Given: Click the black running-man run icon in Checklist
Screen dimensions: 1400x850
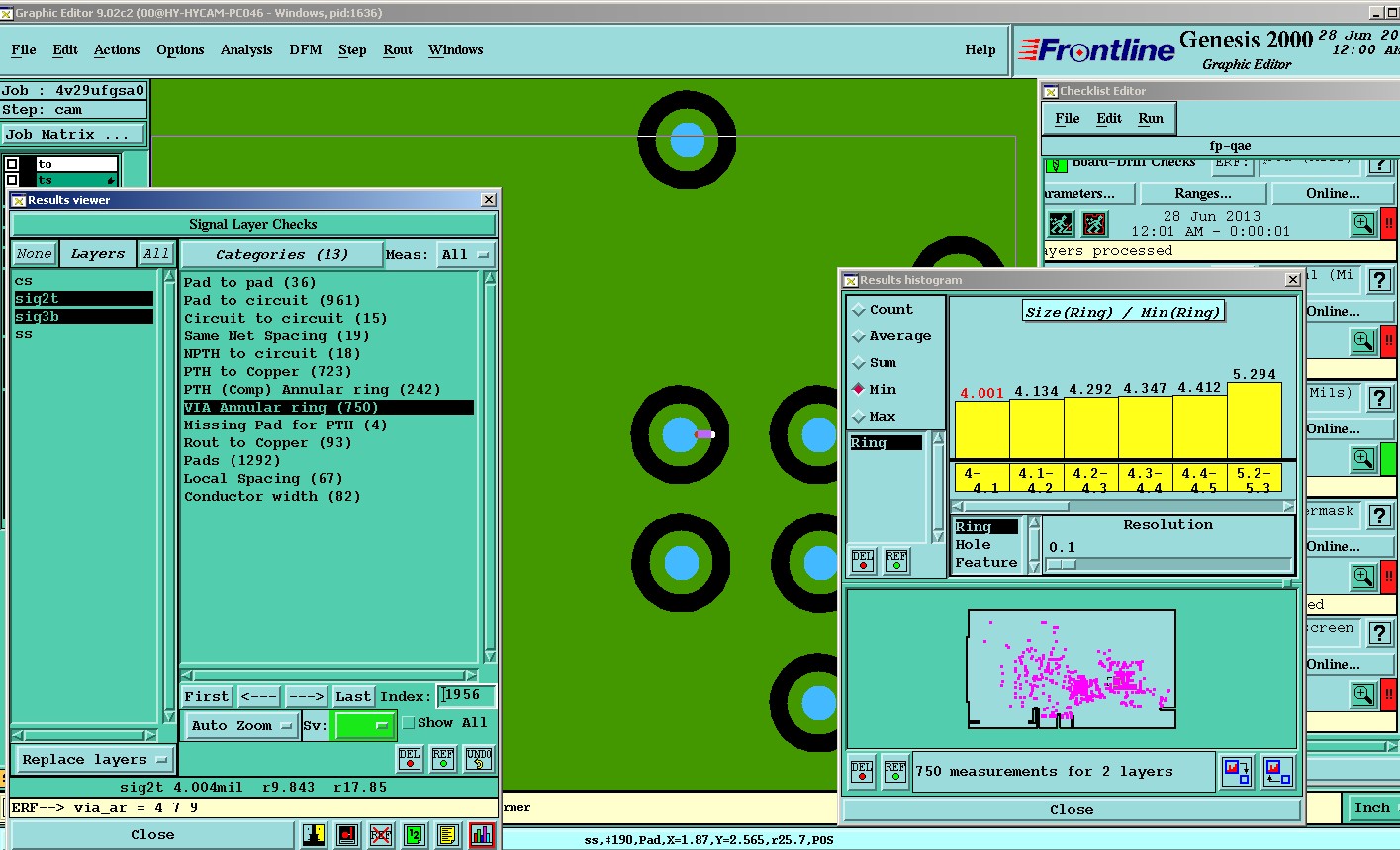Looking at the screenshot, I should click(x=1061, y=224).
